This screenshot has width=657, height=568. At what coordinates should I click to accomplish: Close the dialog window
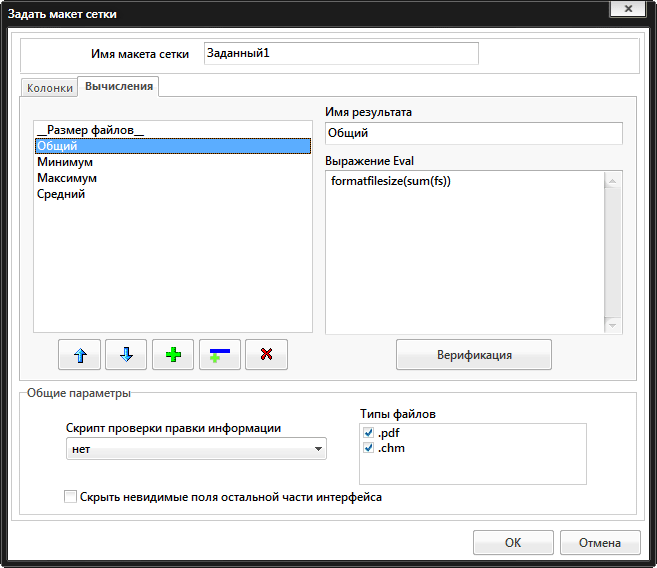628,8
